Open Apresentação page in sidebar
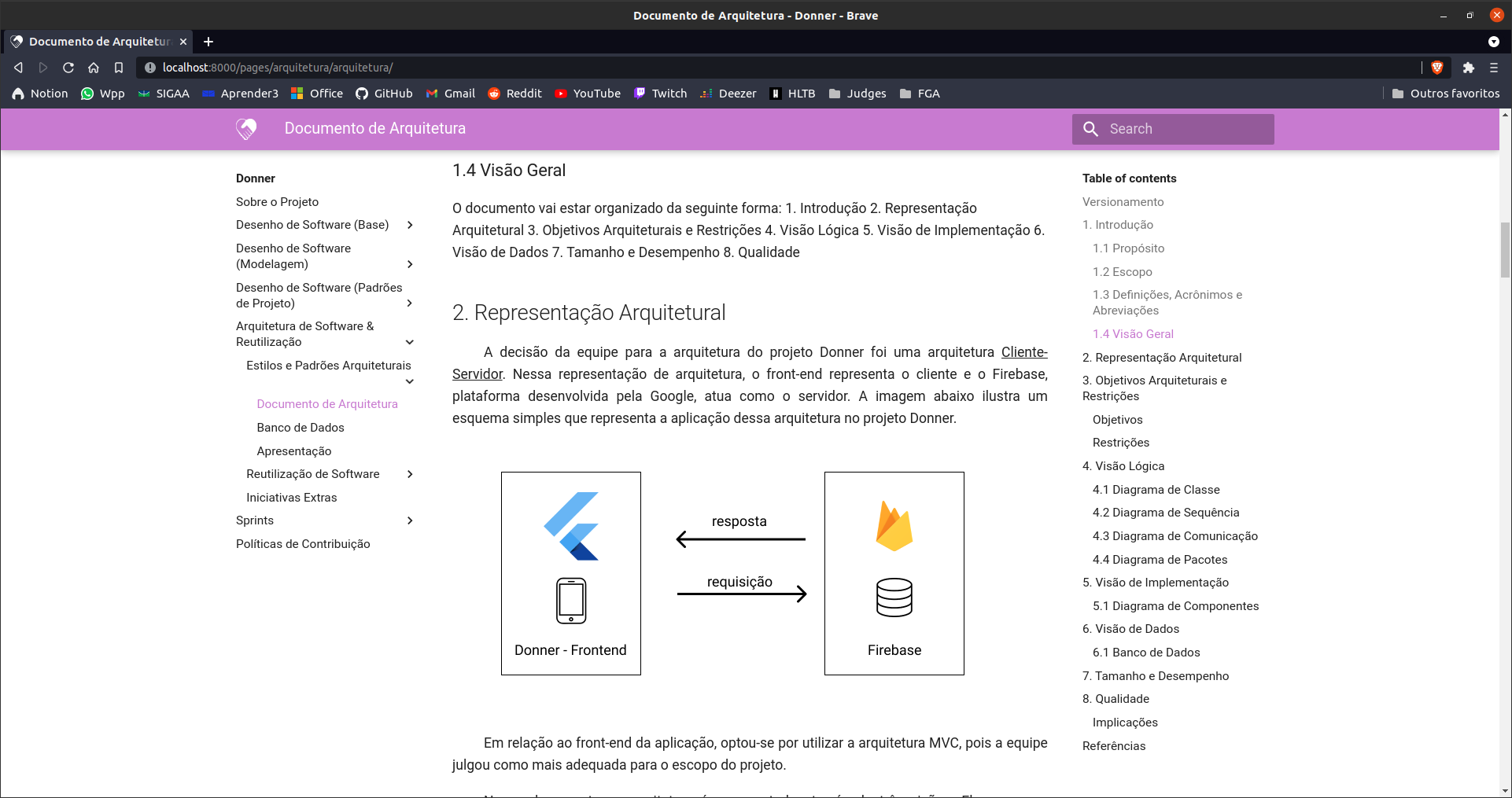1512x798 pixels. (x=294, y=451)
